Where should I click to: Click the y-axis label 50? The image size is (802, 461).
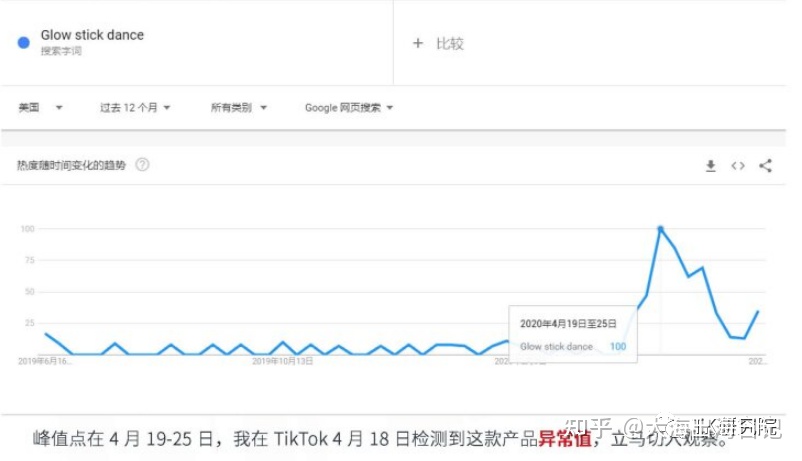(x=30, y=292)
